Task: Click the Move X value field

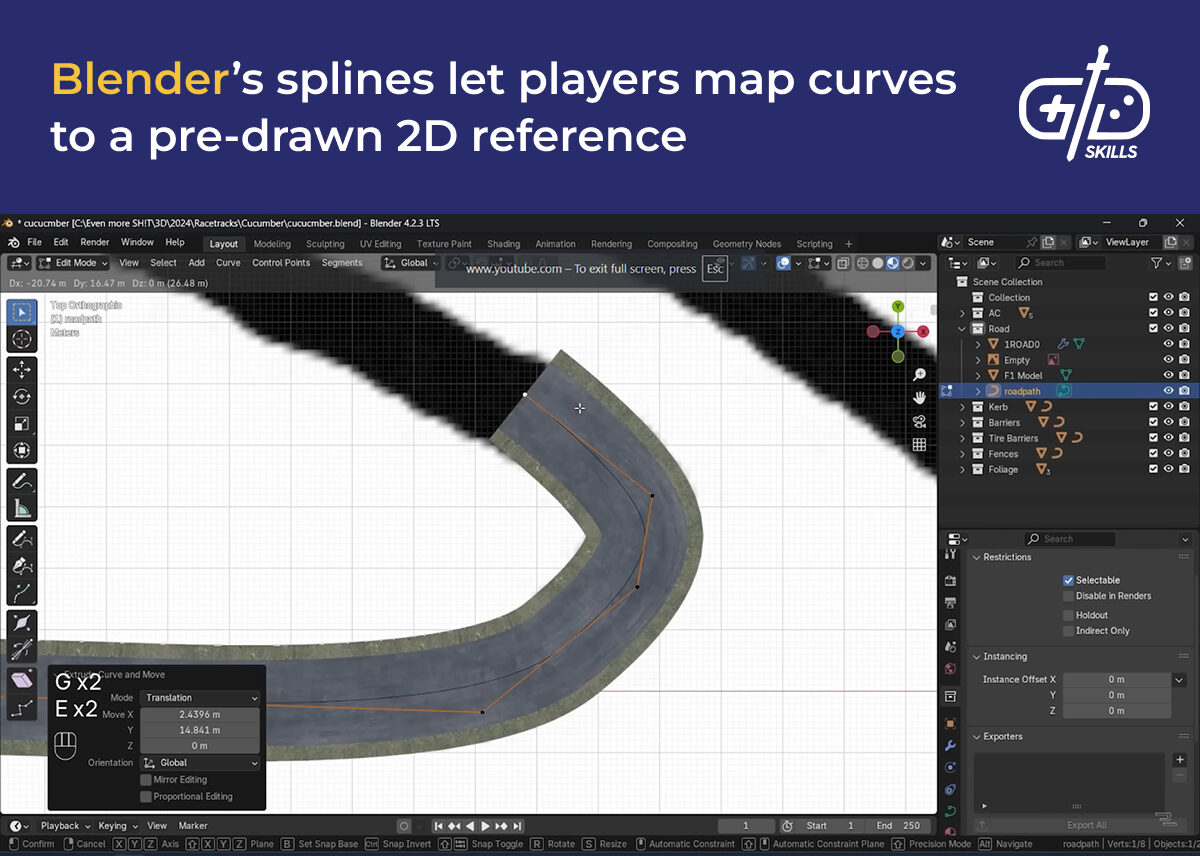Action: [200, 714]
